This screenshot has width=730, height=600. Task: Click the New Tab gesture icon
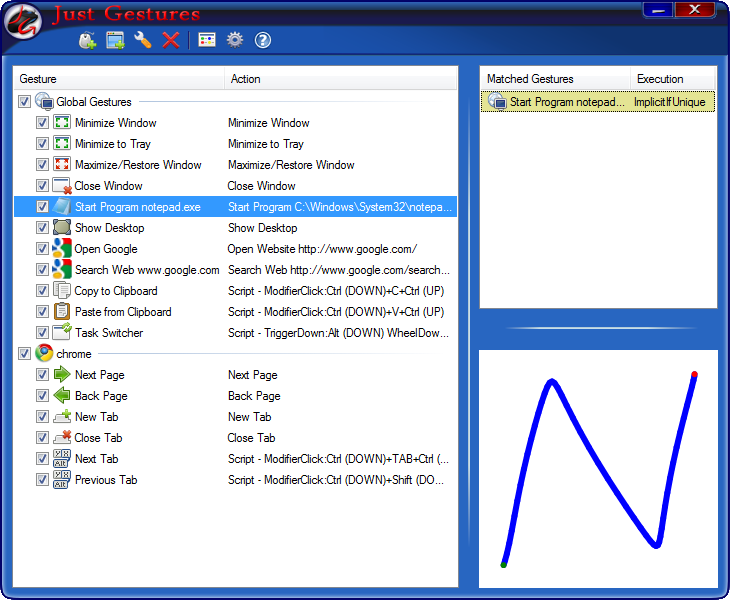62,416
